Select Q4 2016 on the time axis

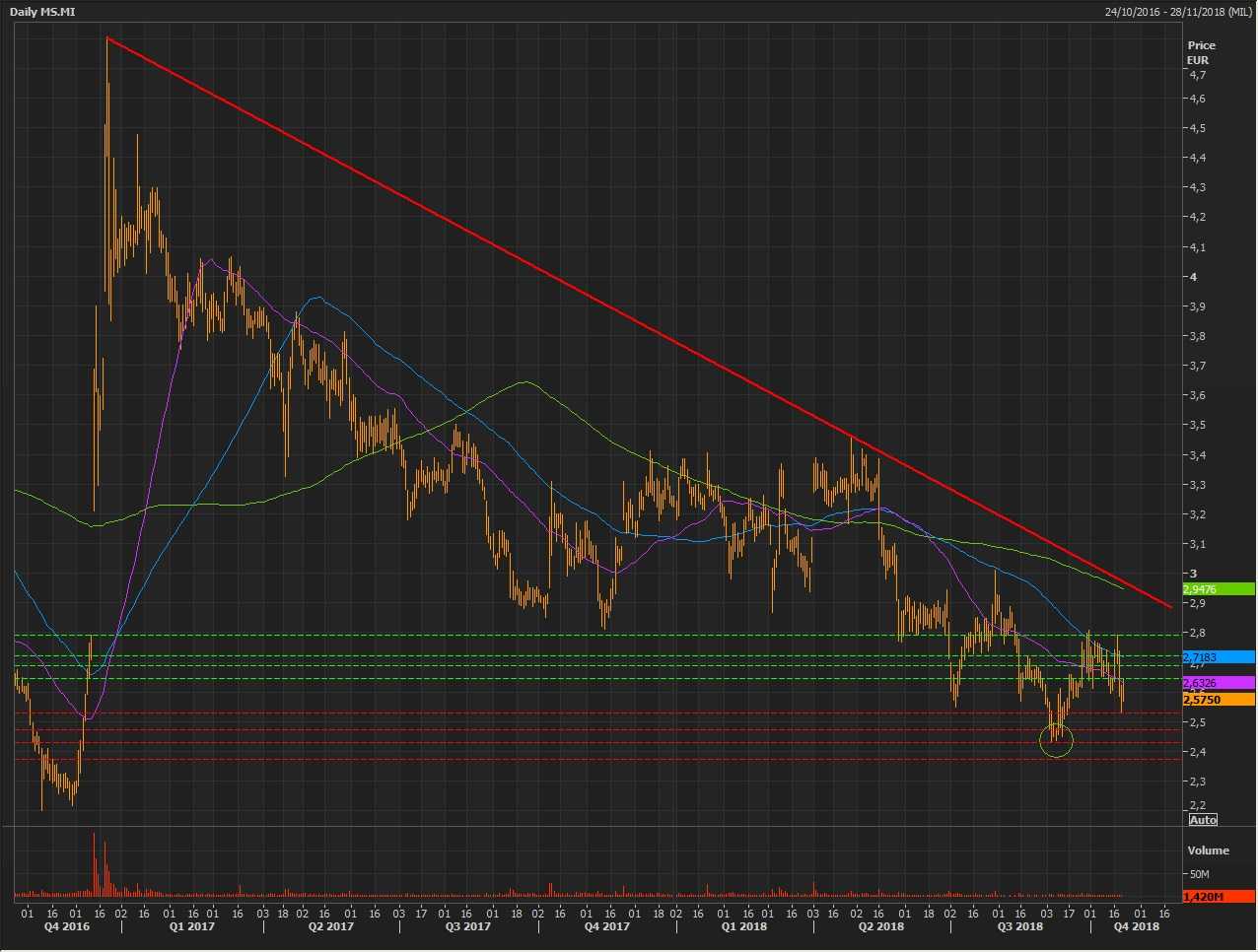point(67,926)
